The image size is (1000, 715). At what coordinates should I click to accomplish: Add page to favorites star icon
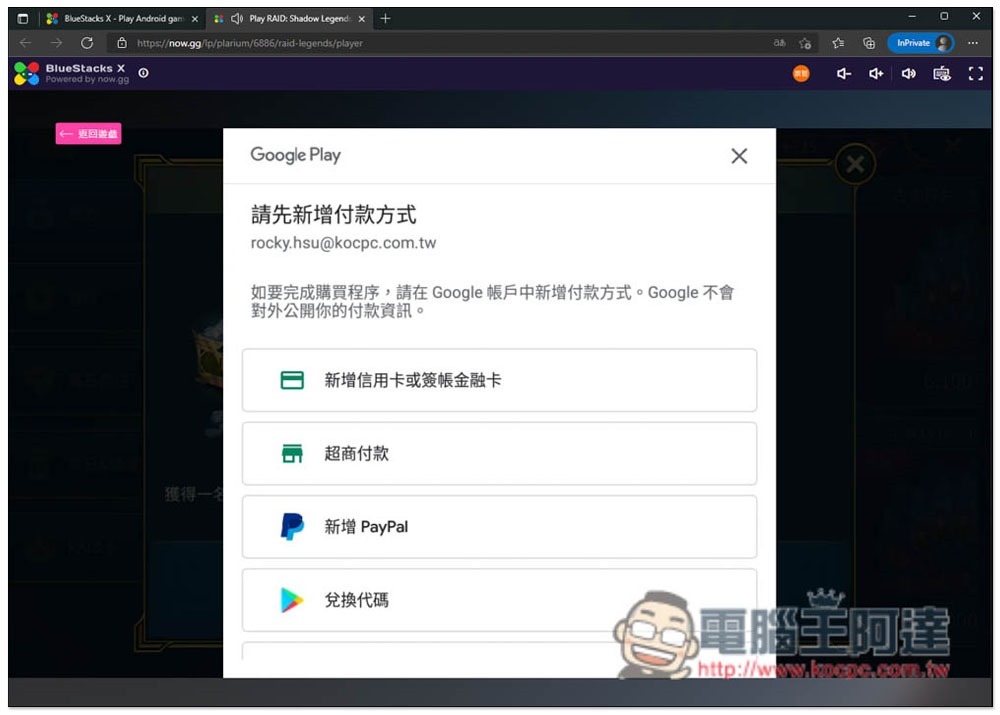point(805,43)
